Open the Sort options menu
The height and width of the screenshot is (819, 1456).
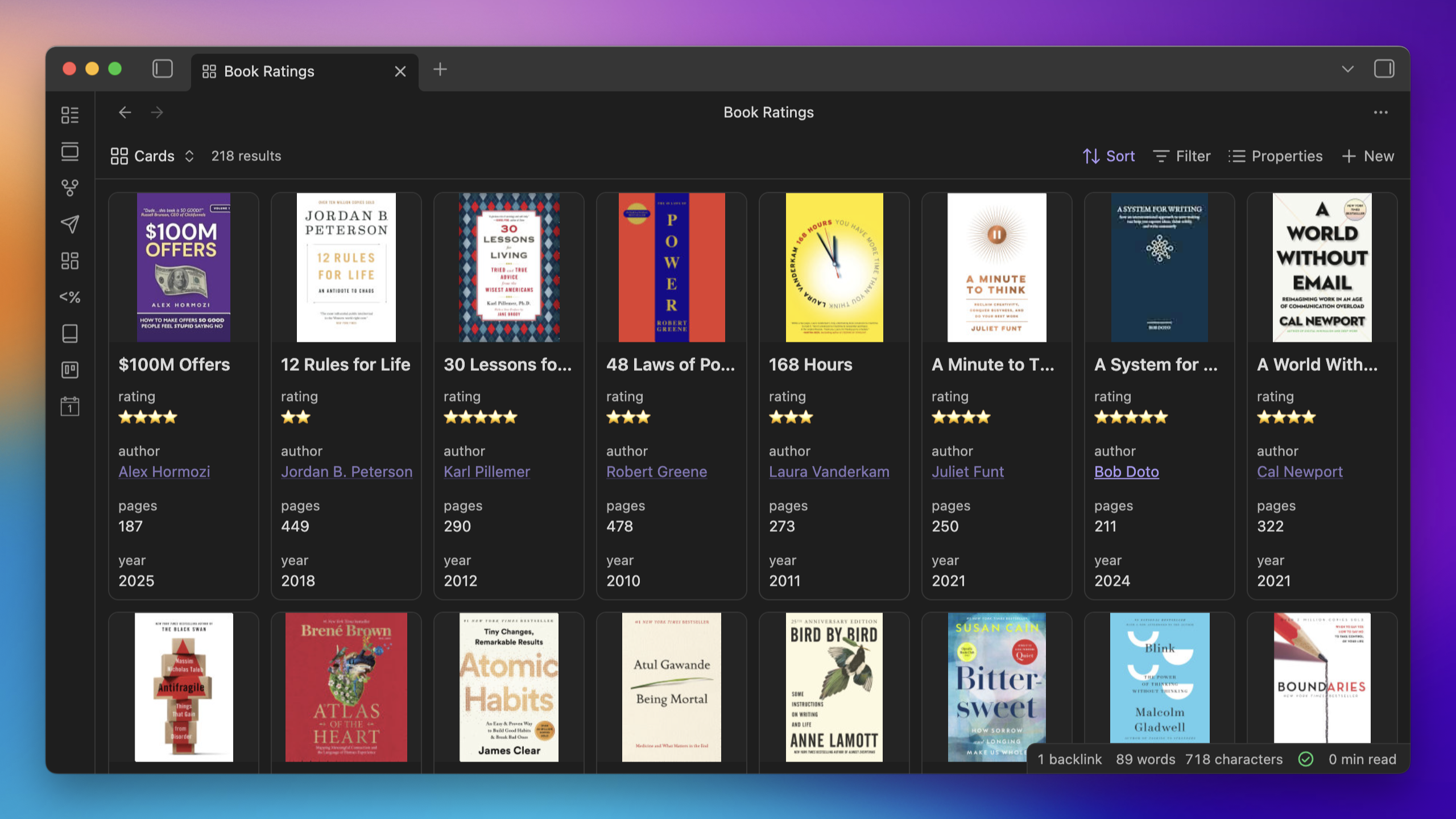click(x=1108, y=156)
